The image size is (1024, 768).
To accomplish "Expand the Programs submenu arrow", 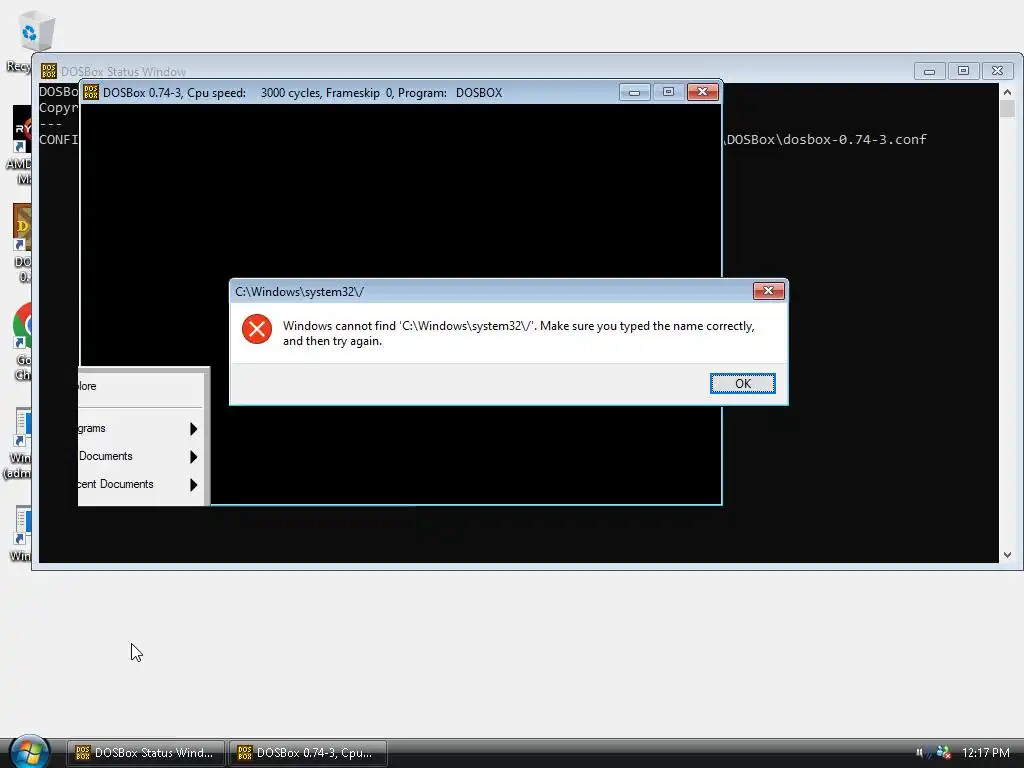I will point(193,428).
